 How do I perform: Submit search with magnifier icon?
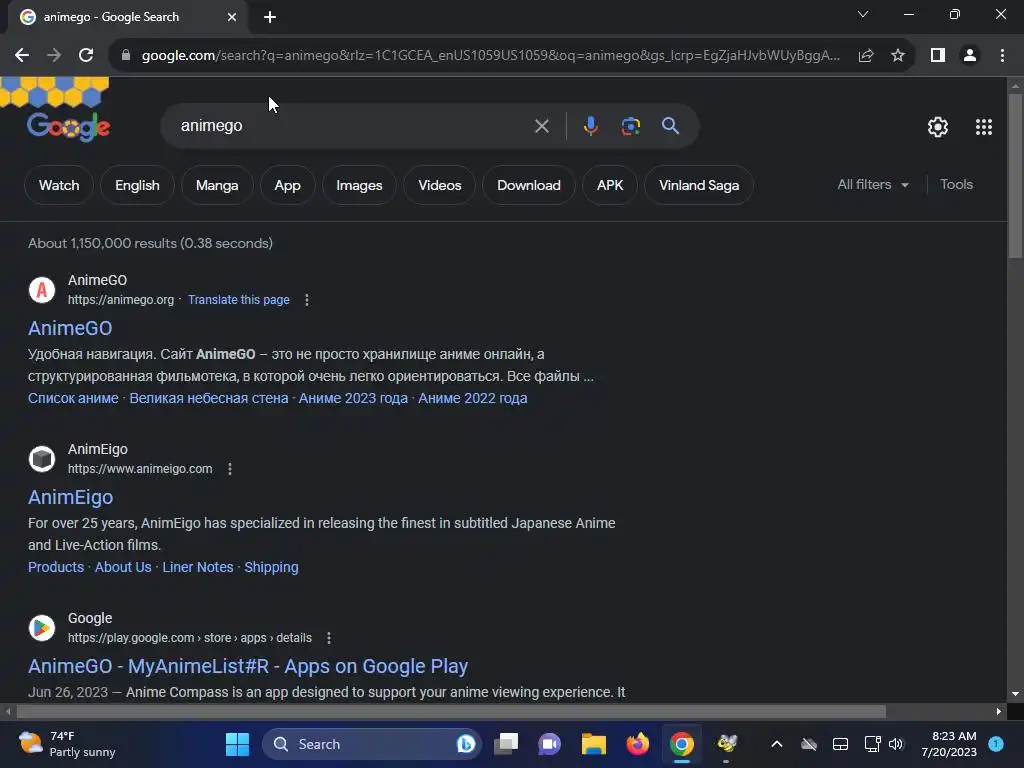point(670,126)
